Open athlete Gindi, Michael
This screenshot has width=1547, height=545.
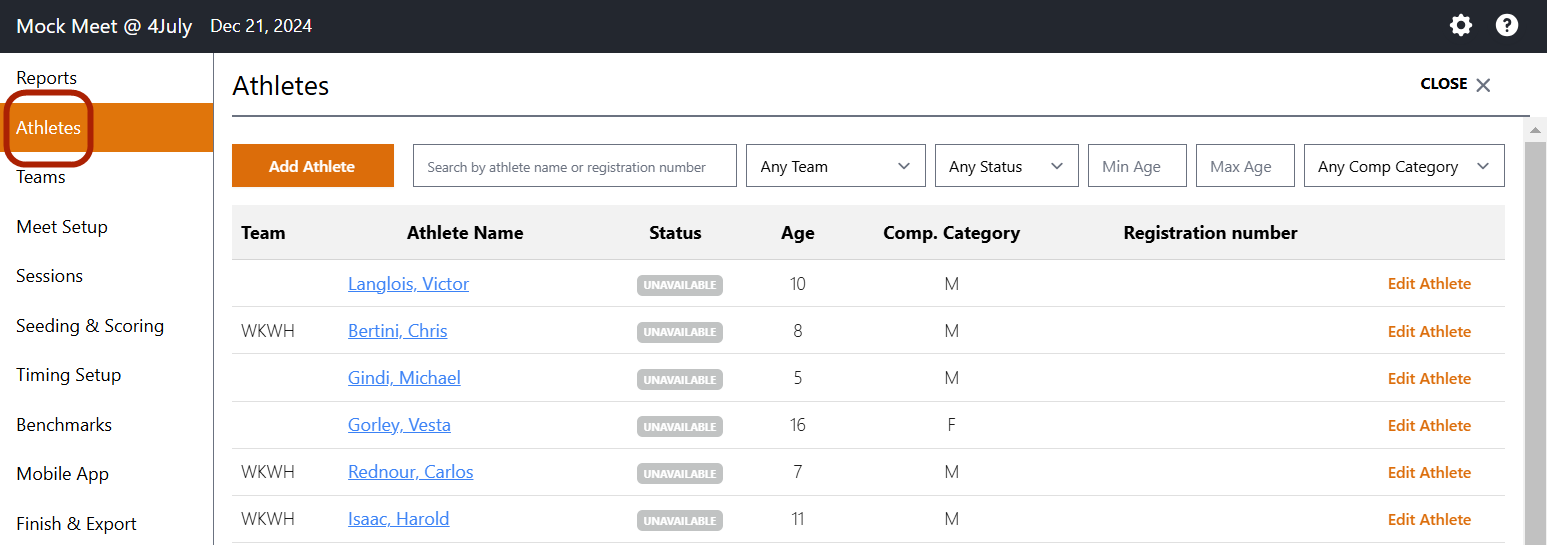[404, 378]
